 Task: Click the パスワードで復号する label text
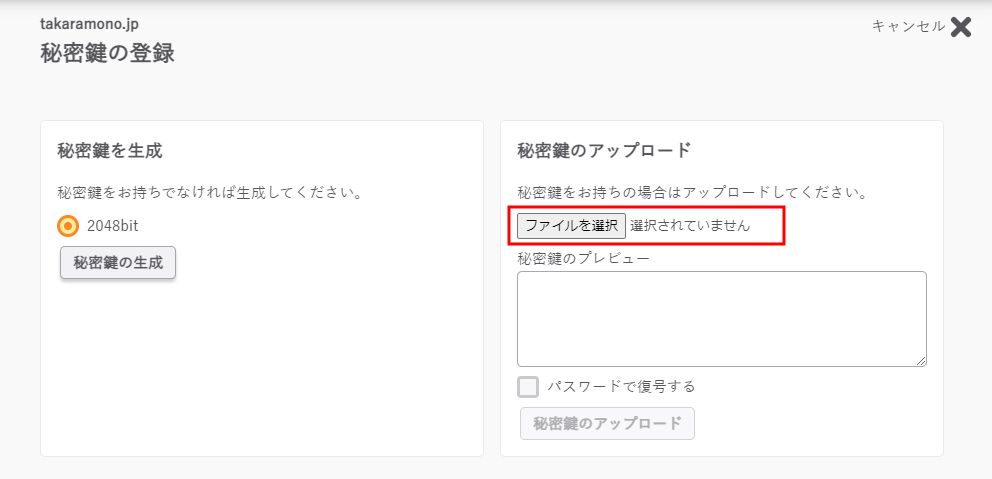620,387
